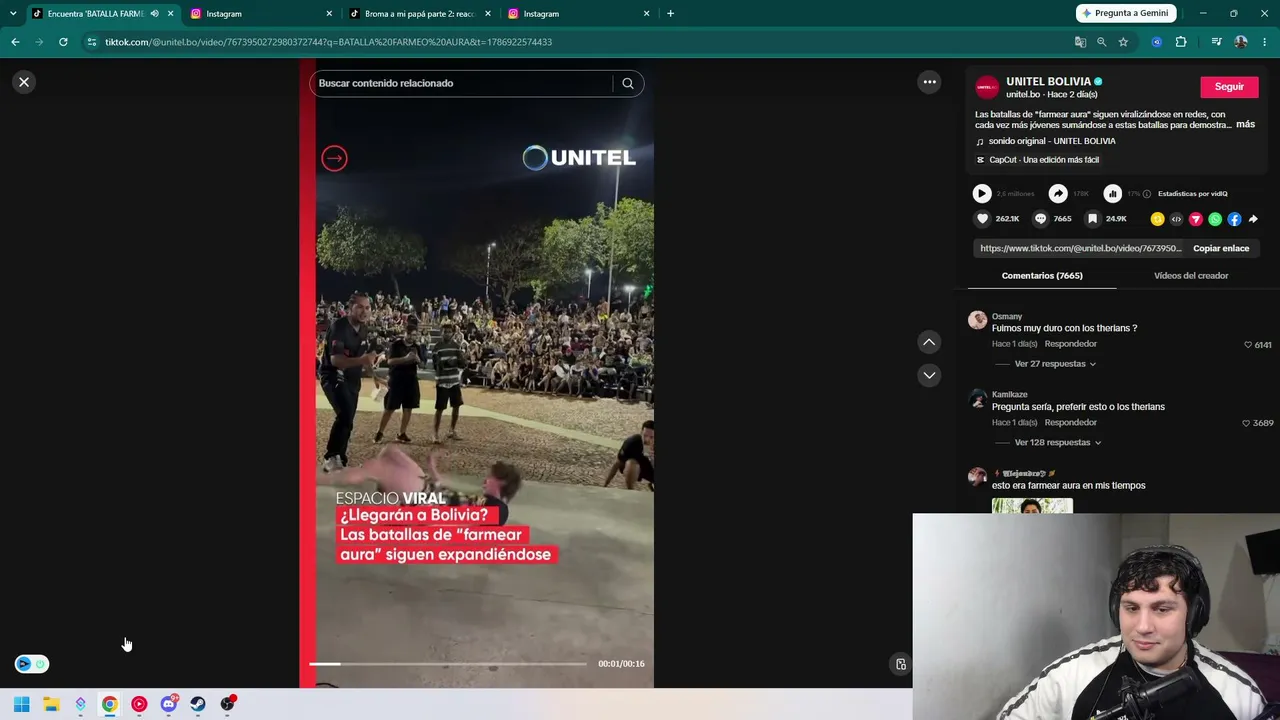Toggle the floating extension switch at bottom-left
1280x720 pixels.
[32, 664]
